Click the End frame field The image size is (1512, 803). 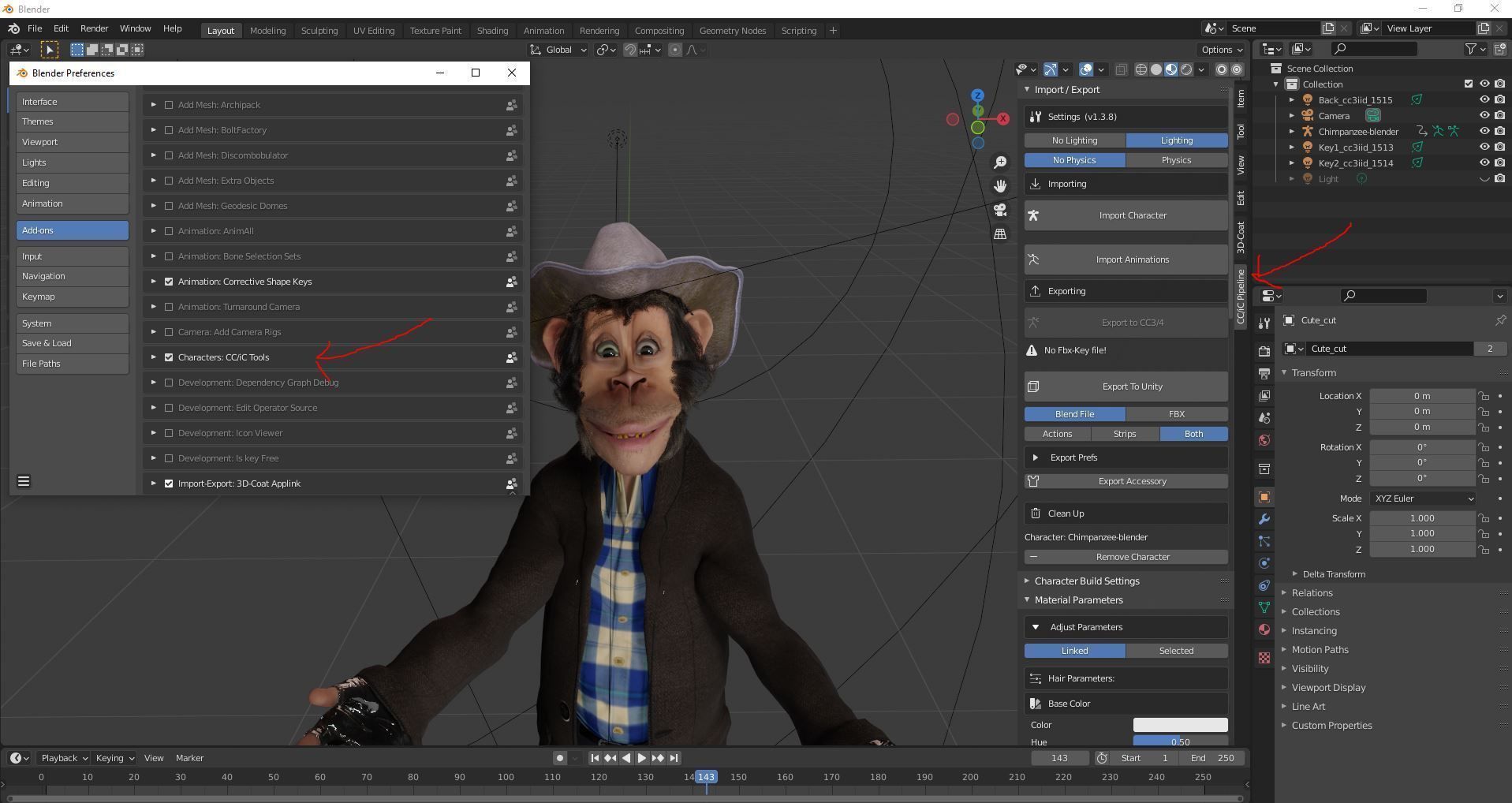(x=1214, y=758)
